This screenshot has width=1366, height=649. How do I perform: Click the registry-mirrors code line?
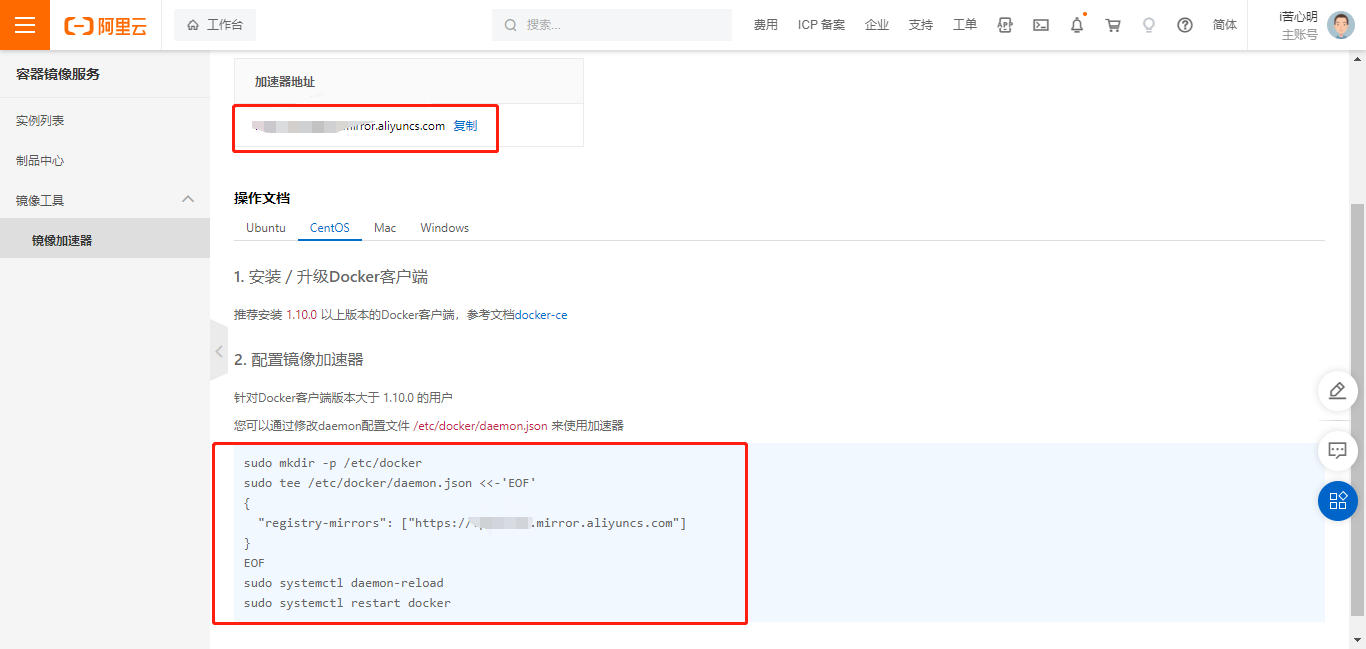coord(472,523)
